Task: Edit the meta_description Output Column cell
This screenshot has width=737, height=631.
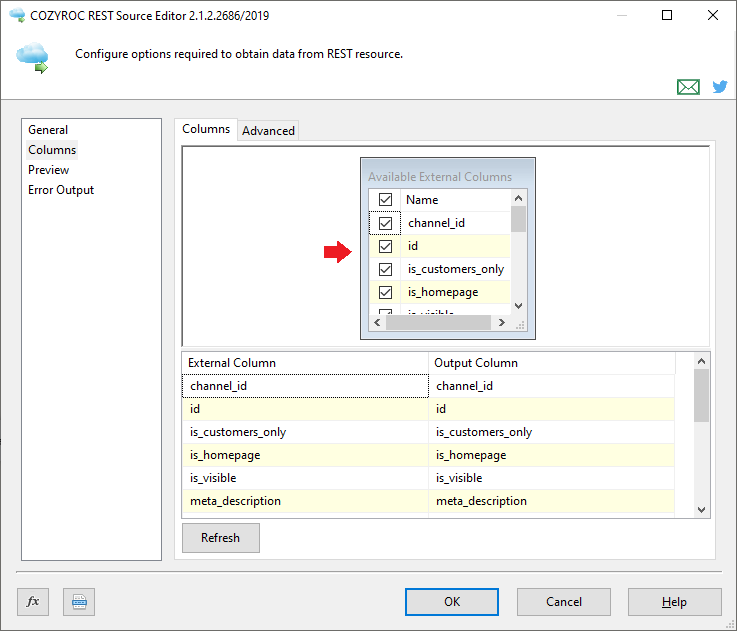Action: [551, 501]
